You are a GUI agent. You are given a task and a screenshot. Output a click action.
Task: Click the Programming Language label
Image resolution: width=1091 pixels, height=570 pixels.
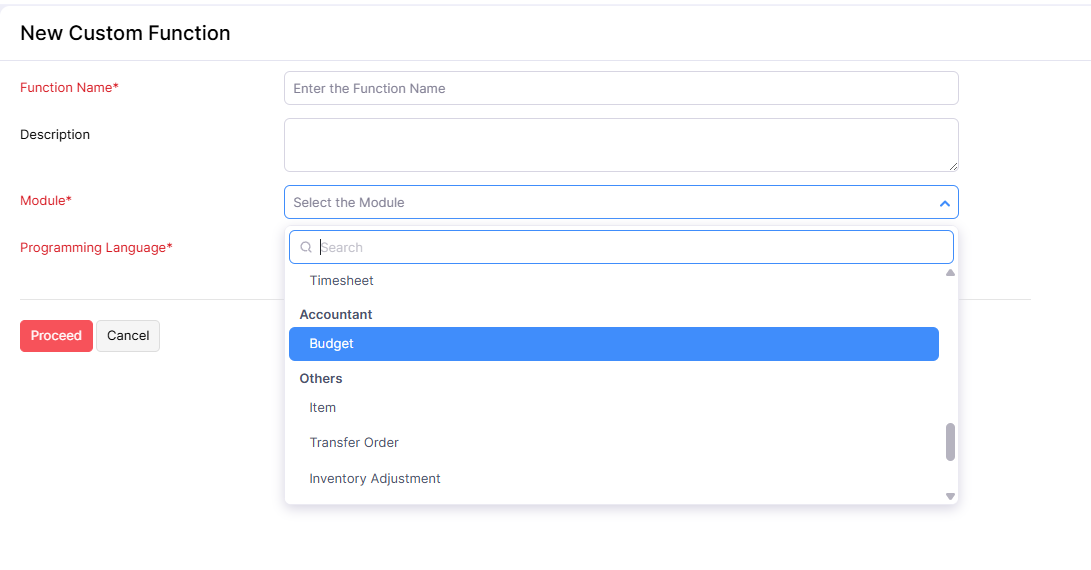point(96,248)
